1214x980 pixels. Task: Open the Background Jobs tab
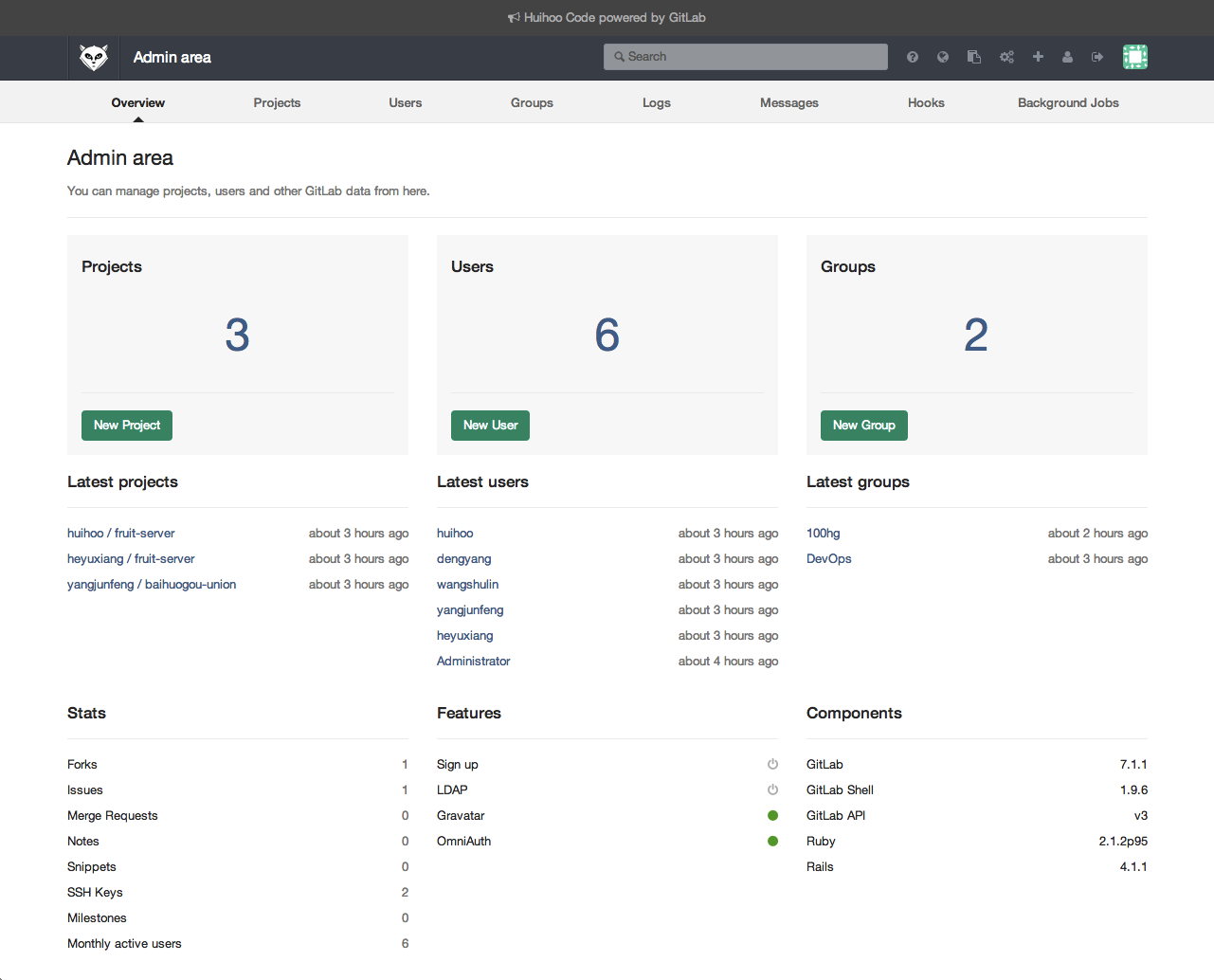click(x=1068, y=102)
